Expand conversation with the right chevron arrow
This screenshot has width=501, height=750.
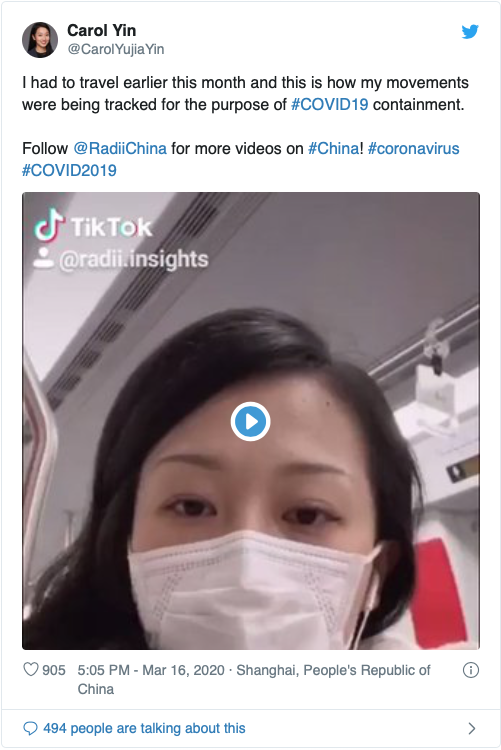(472, 728)
